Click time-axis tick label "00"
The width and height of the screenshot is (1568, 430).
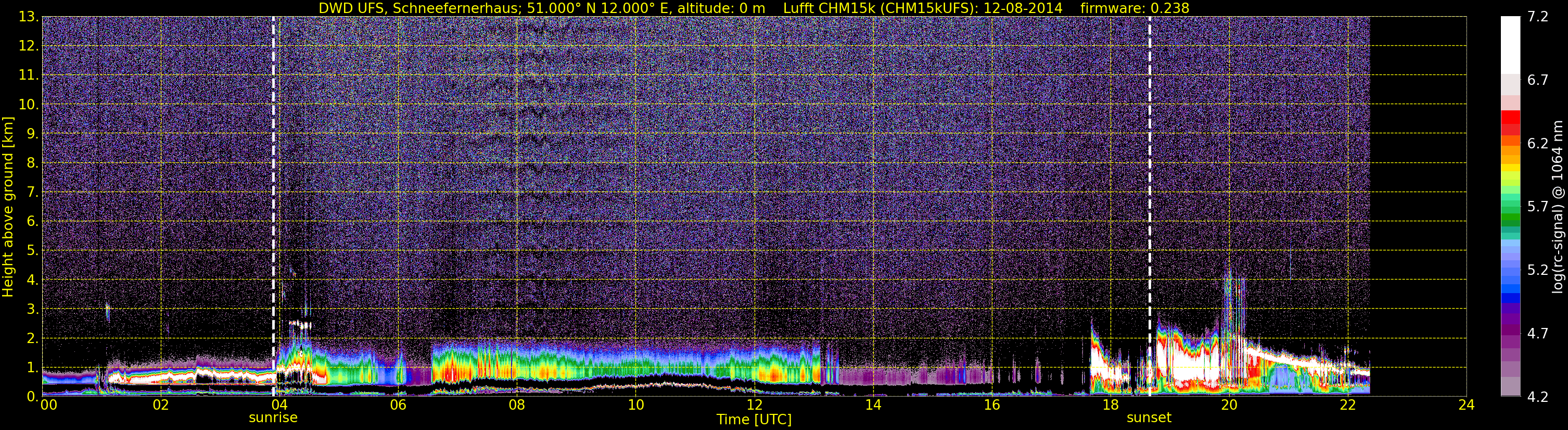[x=49, y=406]
